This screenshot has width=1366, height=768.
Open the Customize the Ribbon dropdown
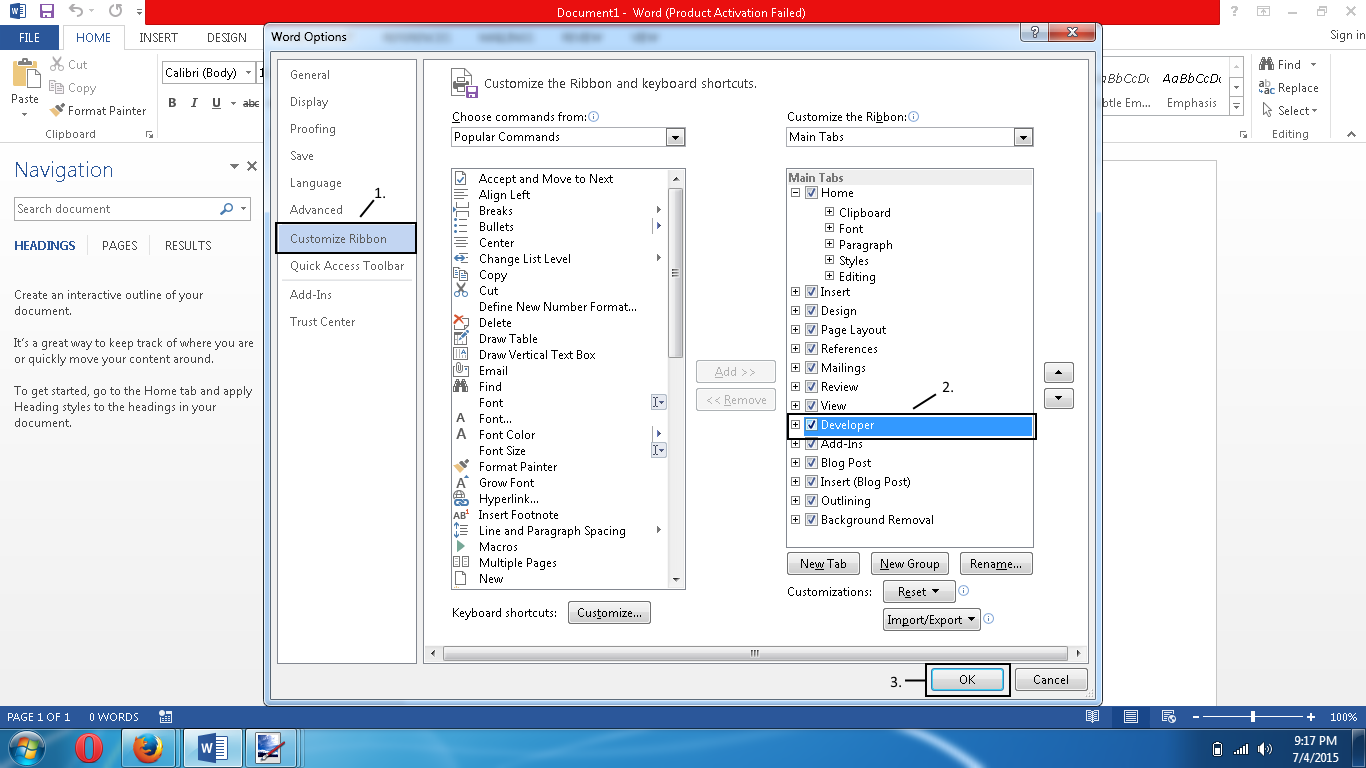point(1023,137)
